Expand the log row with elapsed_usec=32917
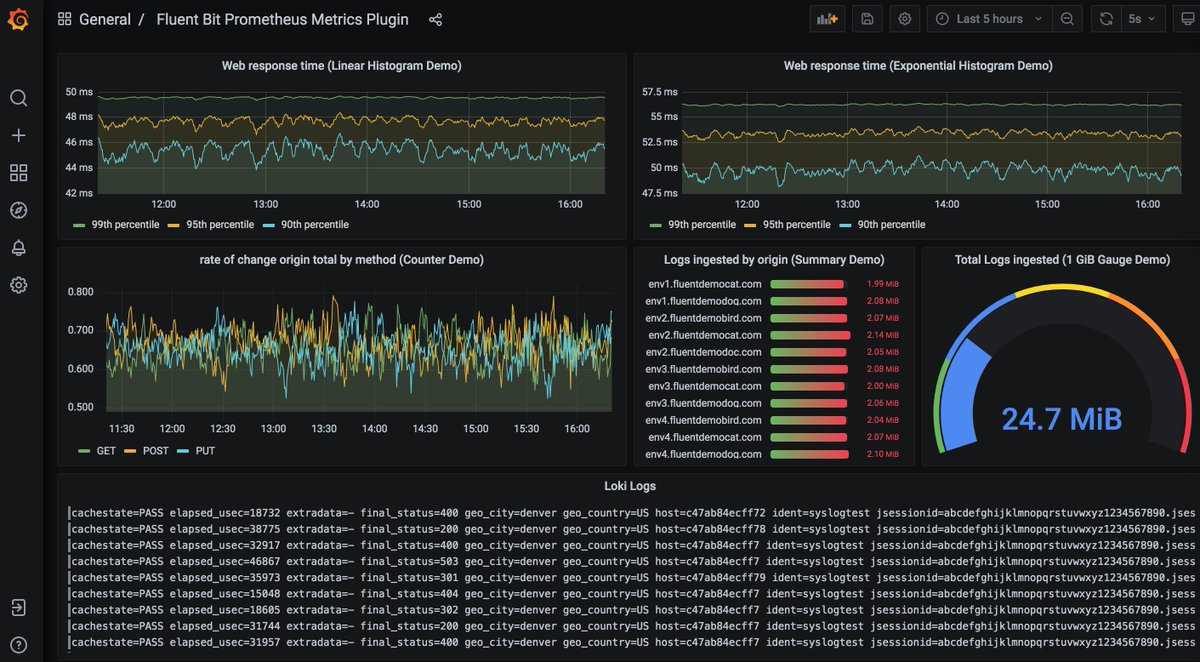This screenshot has height=662, width=1200. [x=632, y=545]
